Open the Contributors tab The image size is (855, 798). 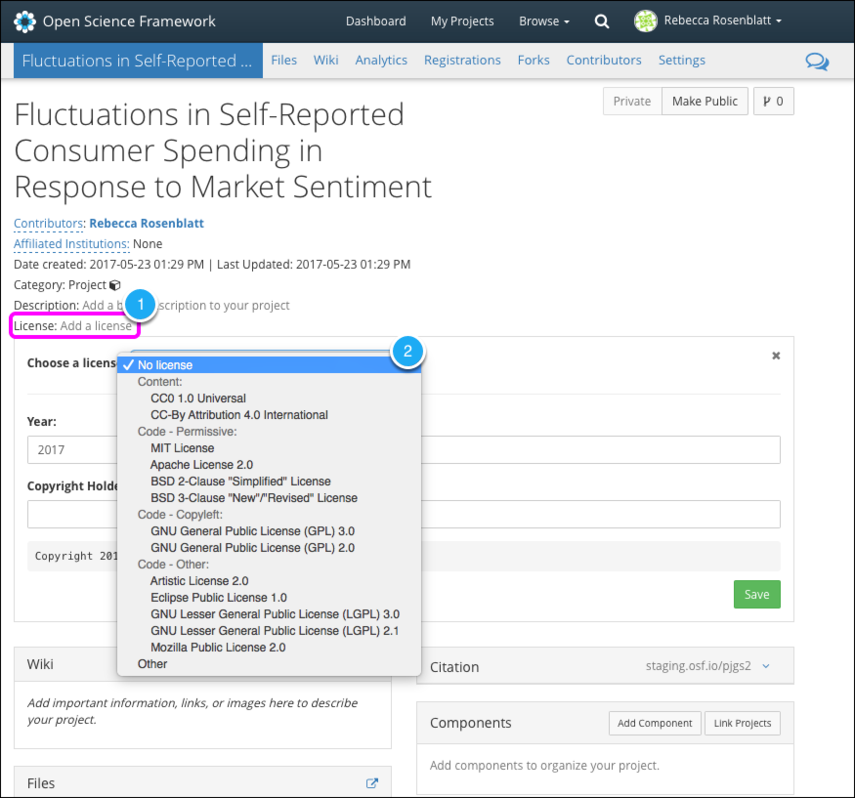604,60
